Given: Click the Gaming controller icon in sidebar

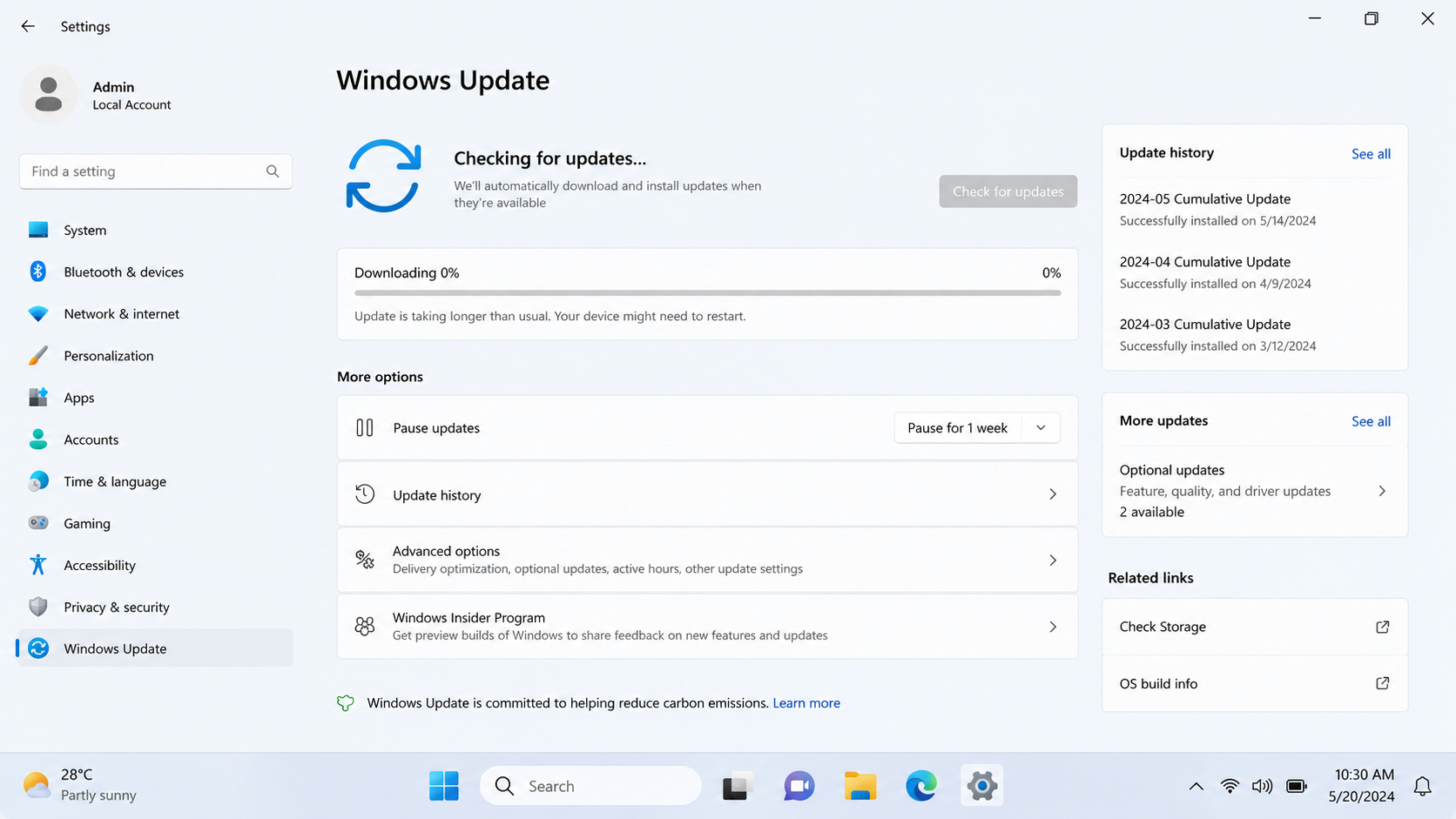Looking at the screenshot, I should [38, 522].
